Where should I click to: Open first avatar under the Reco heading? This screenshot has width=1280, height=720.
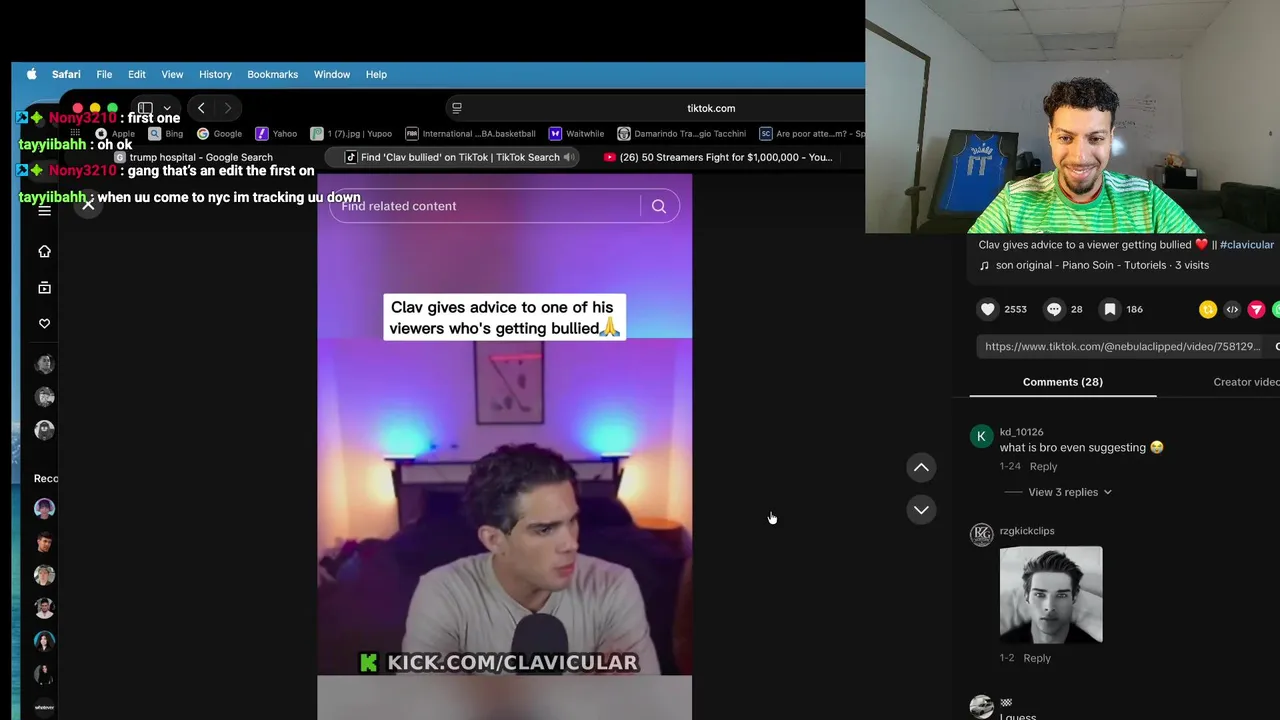point(44,509)
